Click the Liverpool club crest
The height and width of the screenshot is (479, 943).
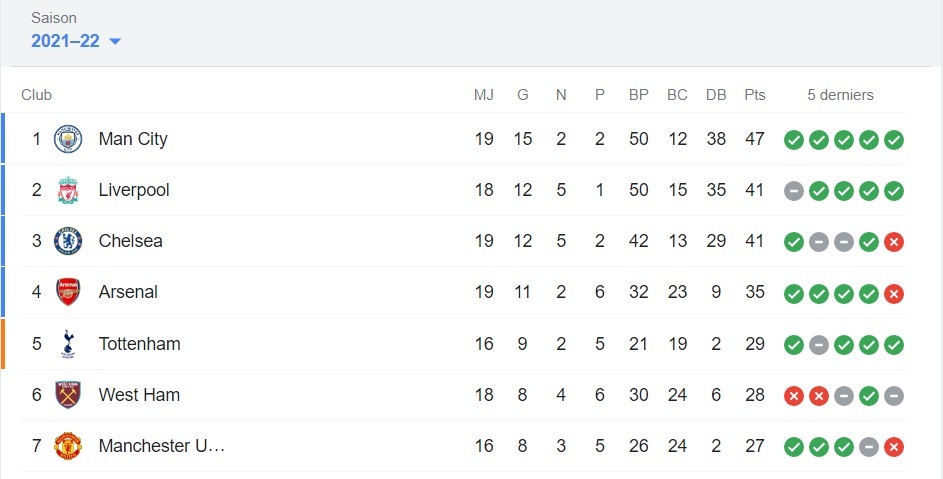[x=68, y=190]
